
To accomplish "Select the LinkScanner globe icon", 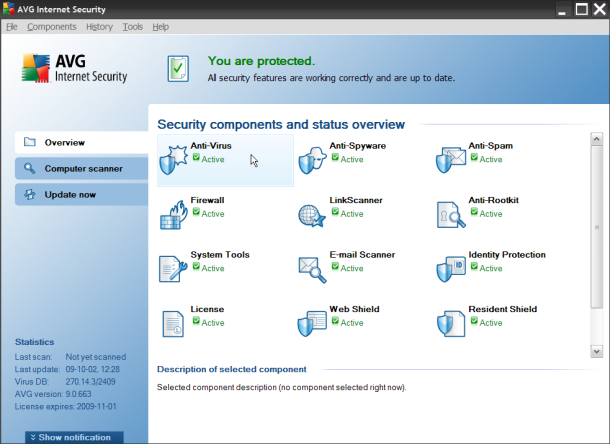I will click(312, 216).
